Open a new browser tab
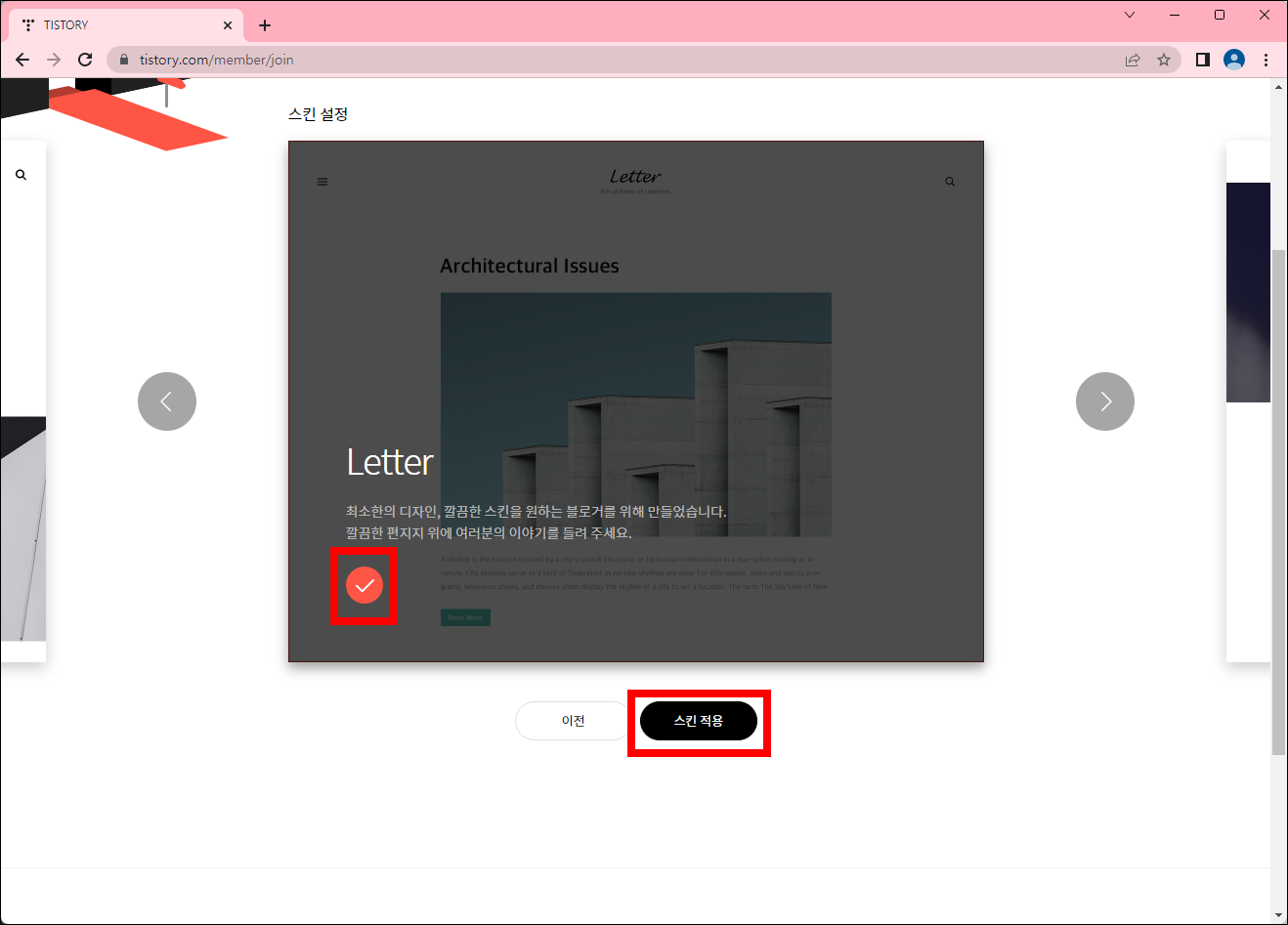Viewport: 1288px width, 925px height. (x=265, y=25)
